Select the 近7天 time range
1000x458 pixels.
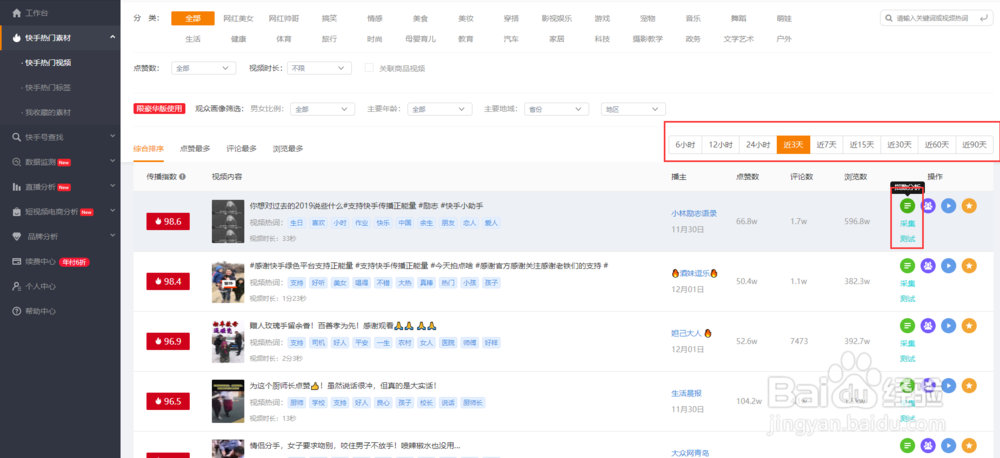(827, 145)
